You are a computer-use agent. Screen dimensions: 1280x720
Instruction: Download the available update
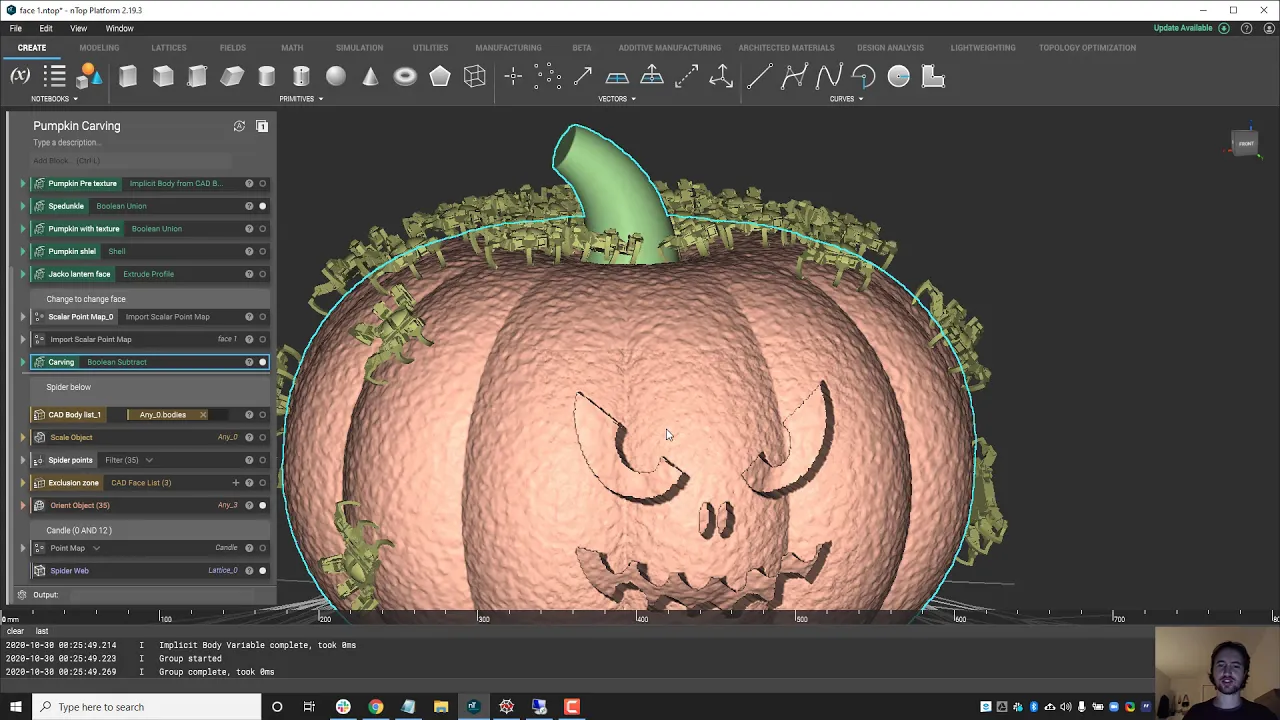[1224, 28]
